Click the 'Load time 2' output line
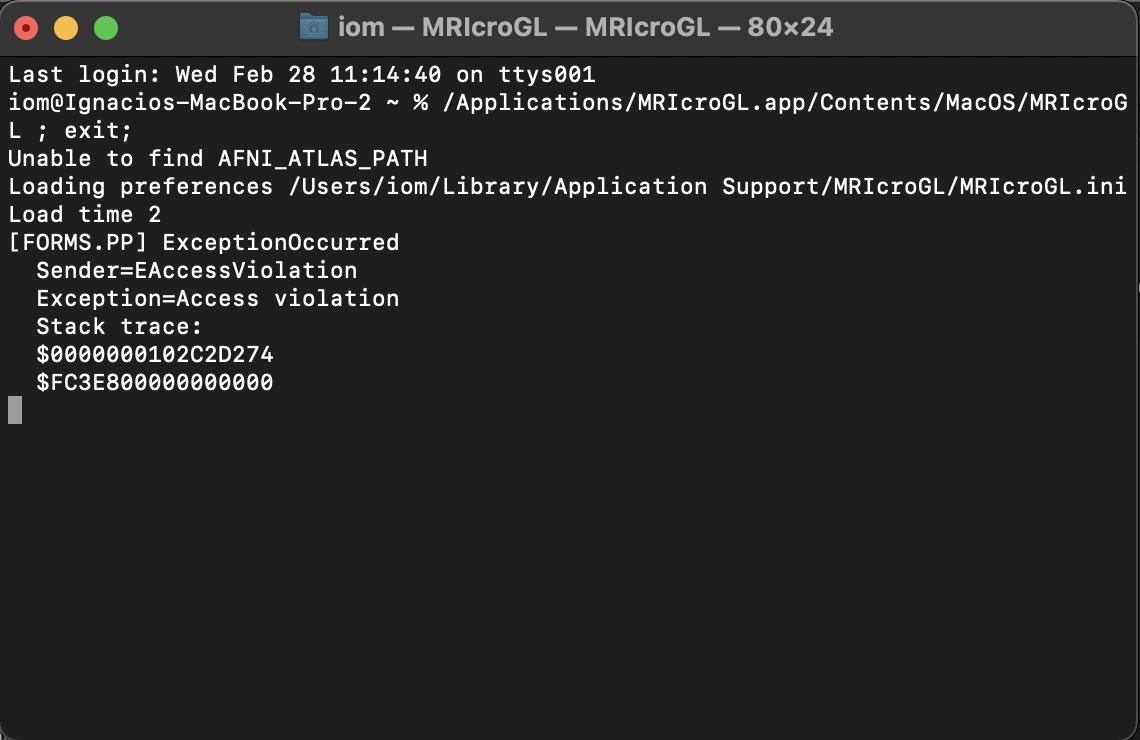This screenshot has width=1140, height=740. click(85, 215)
